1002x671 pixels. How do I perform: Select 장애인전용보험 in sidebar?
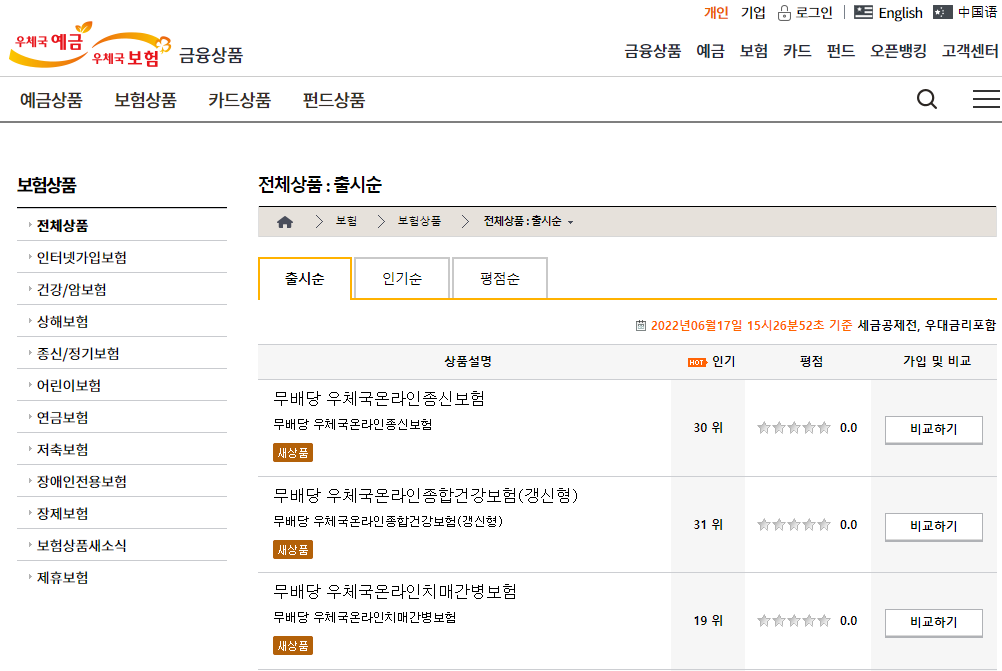tap(81, 481)
